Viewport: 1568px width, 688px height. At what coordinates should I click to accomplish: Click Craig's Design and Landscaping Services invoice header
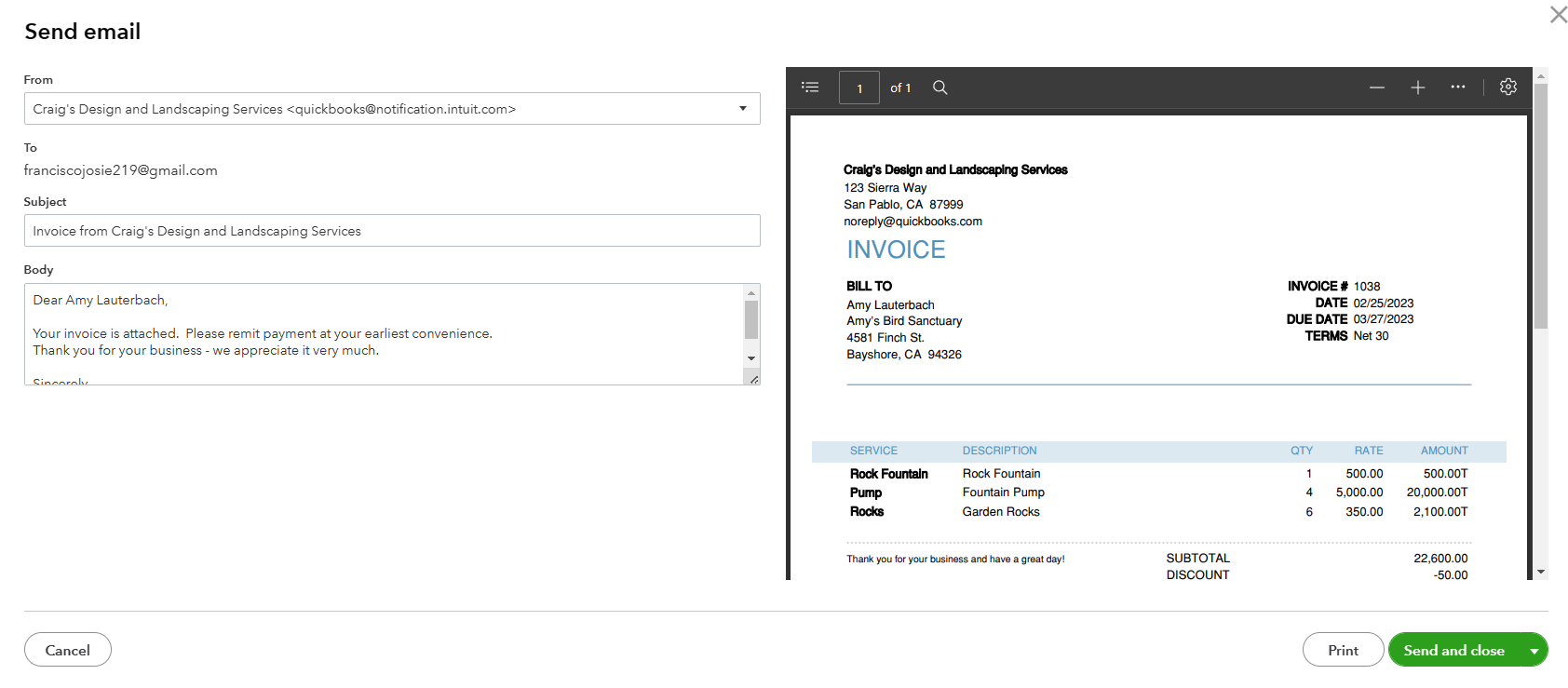click(x=955, y=169)
